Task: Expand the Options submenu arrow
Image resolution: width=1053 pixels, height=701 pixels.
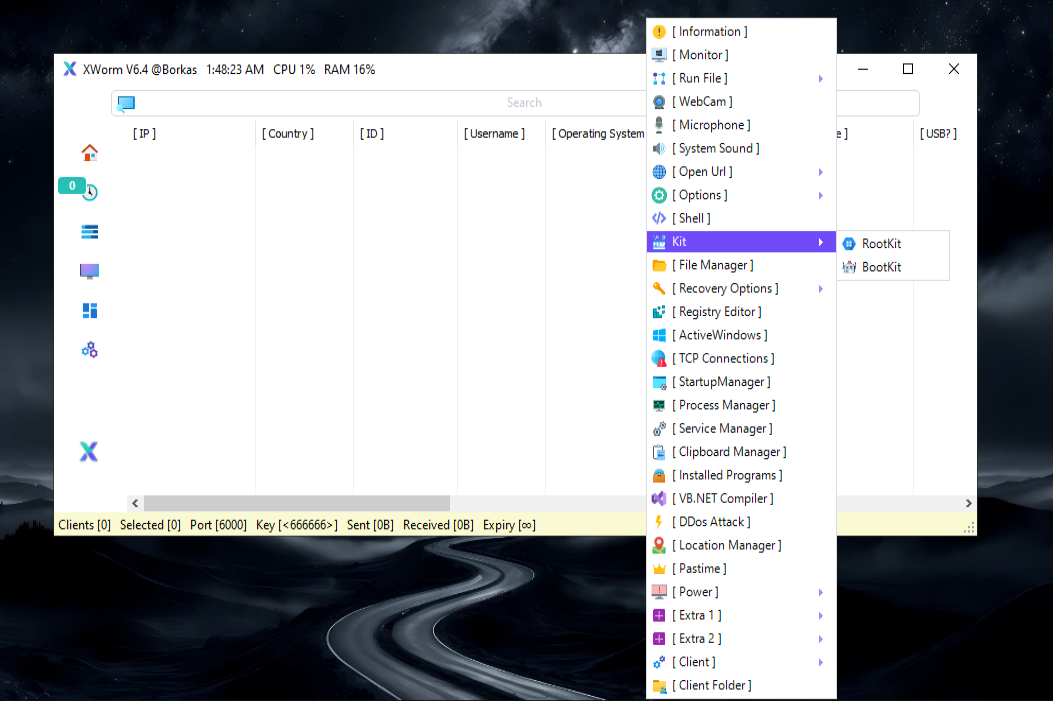Action: [x=821, y=195]
